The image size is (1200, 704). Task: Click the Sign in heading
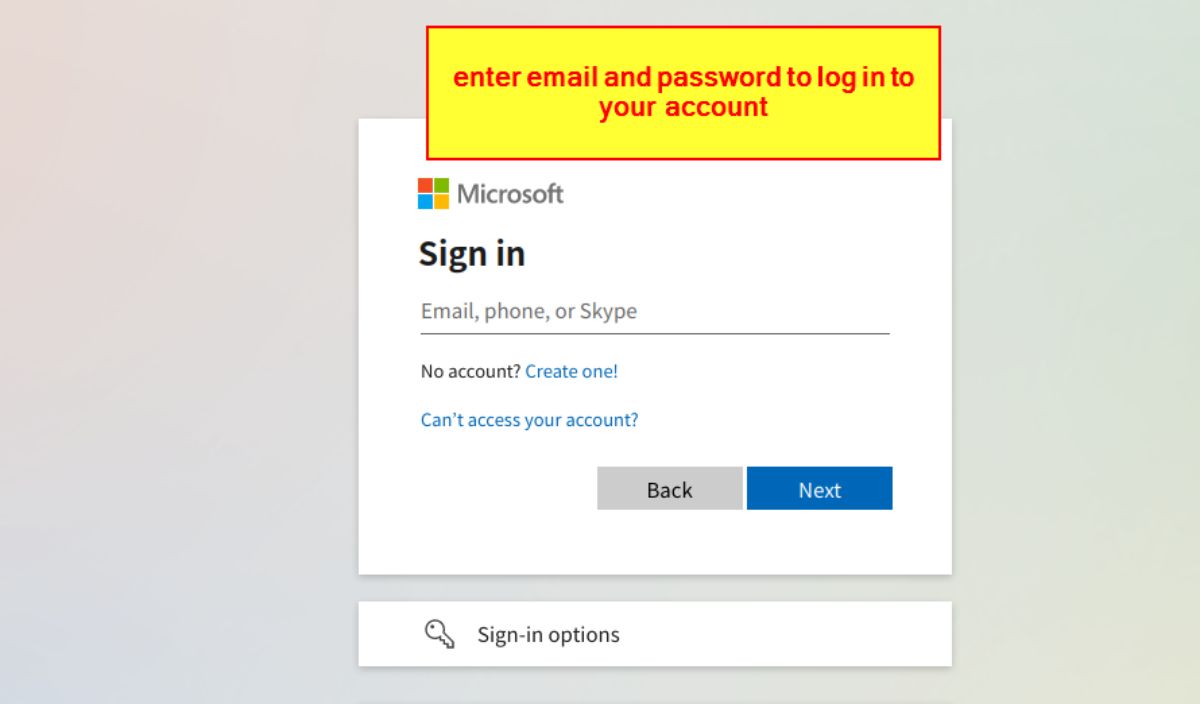coord(471,254)
